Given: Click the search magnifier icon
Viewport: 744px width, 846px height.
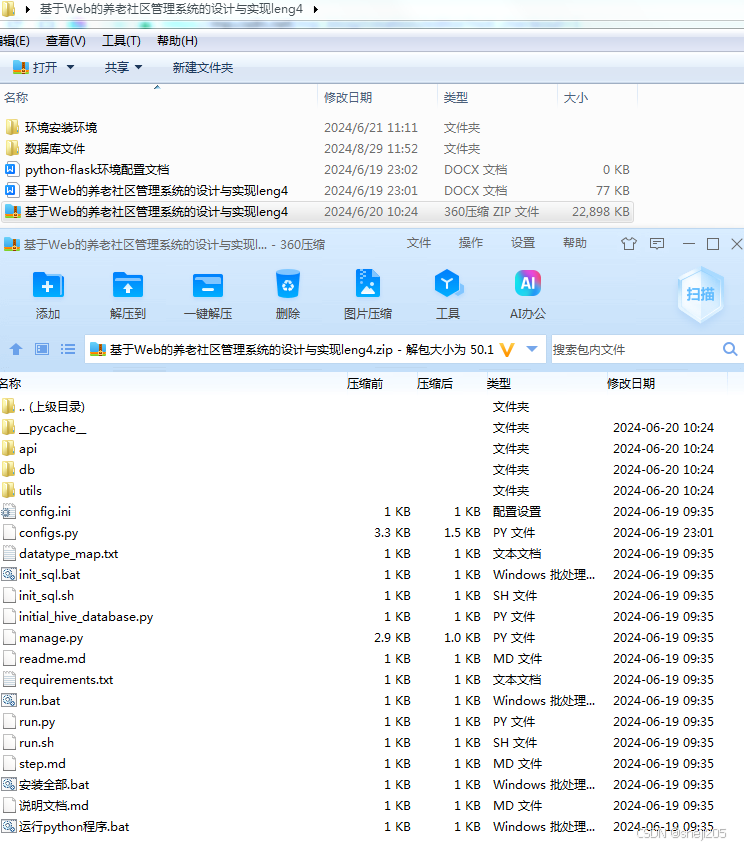Looking at the screenshot, I should click(x=730, y=350).
